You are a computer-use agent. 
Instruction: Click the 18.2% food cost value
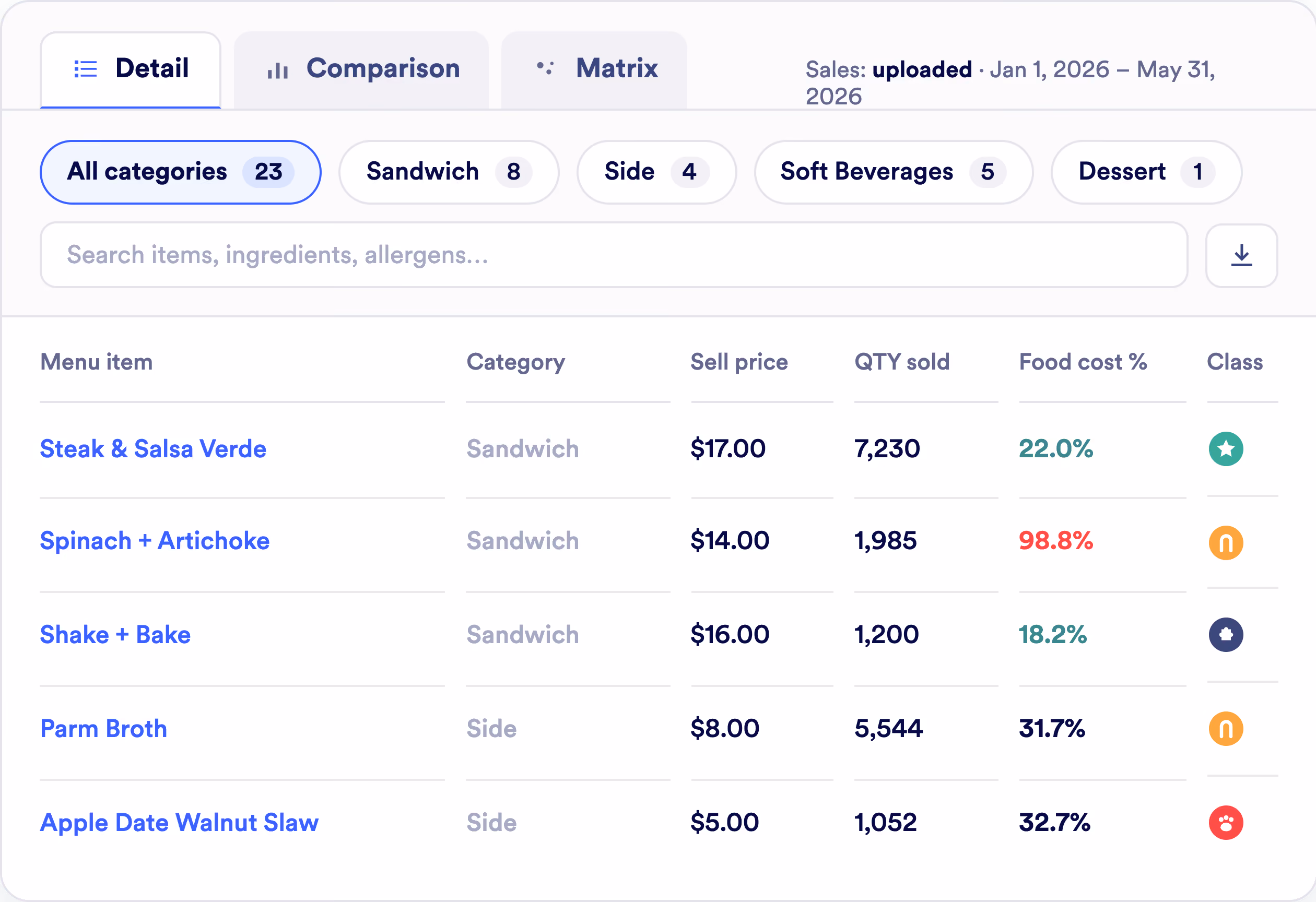(1053, 634)
